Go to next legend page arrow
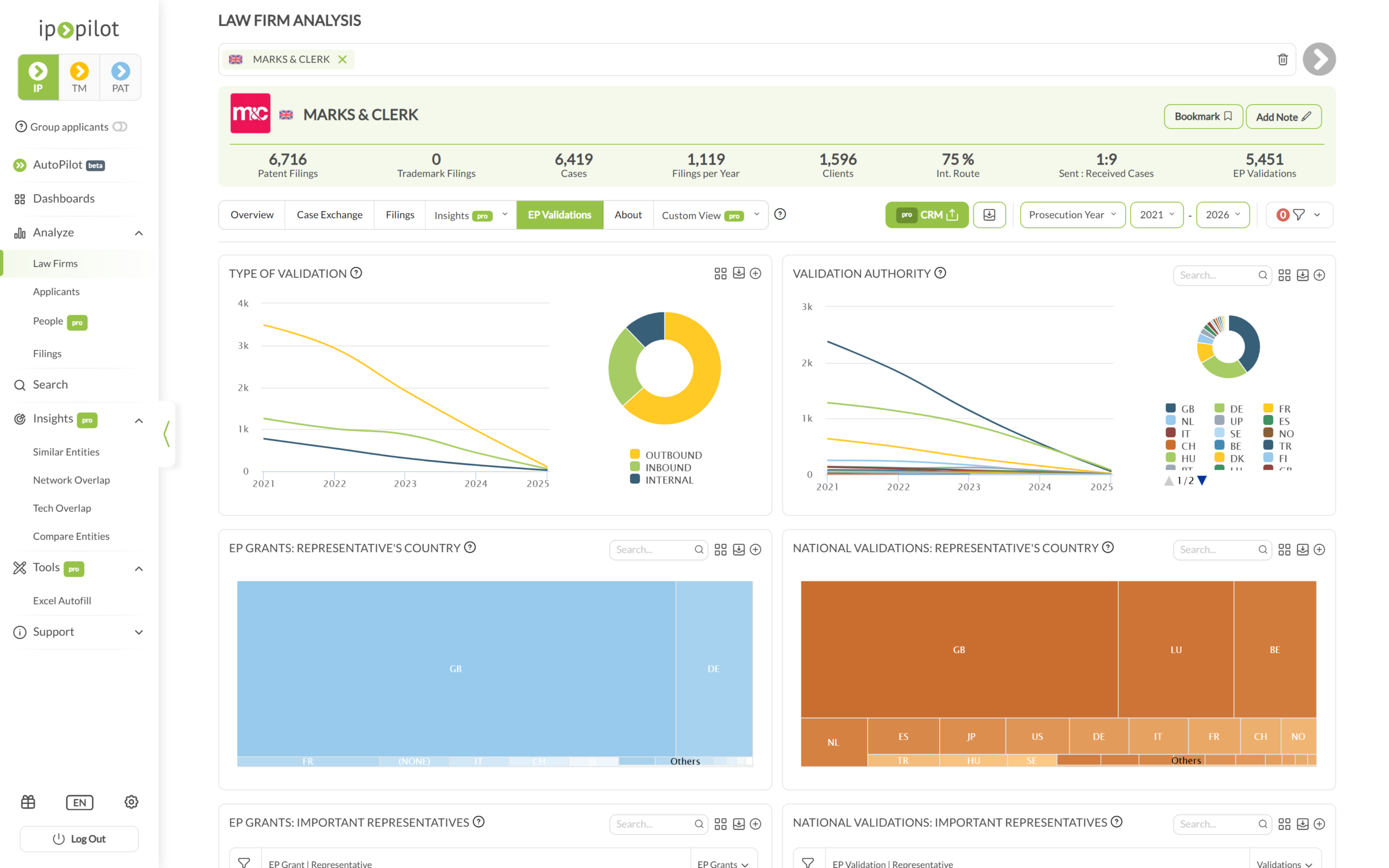 tap(1202, 481)
